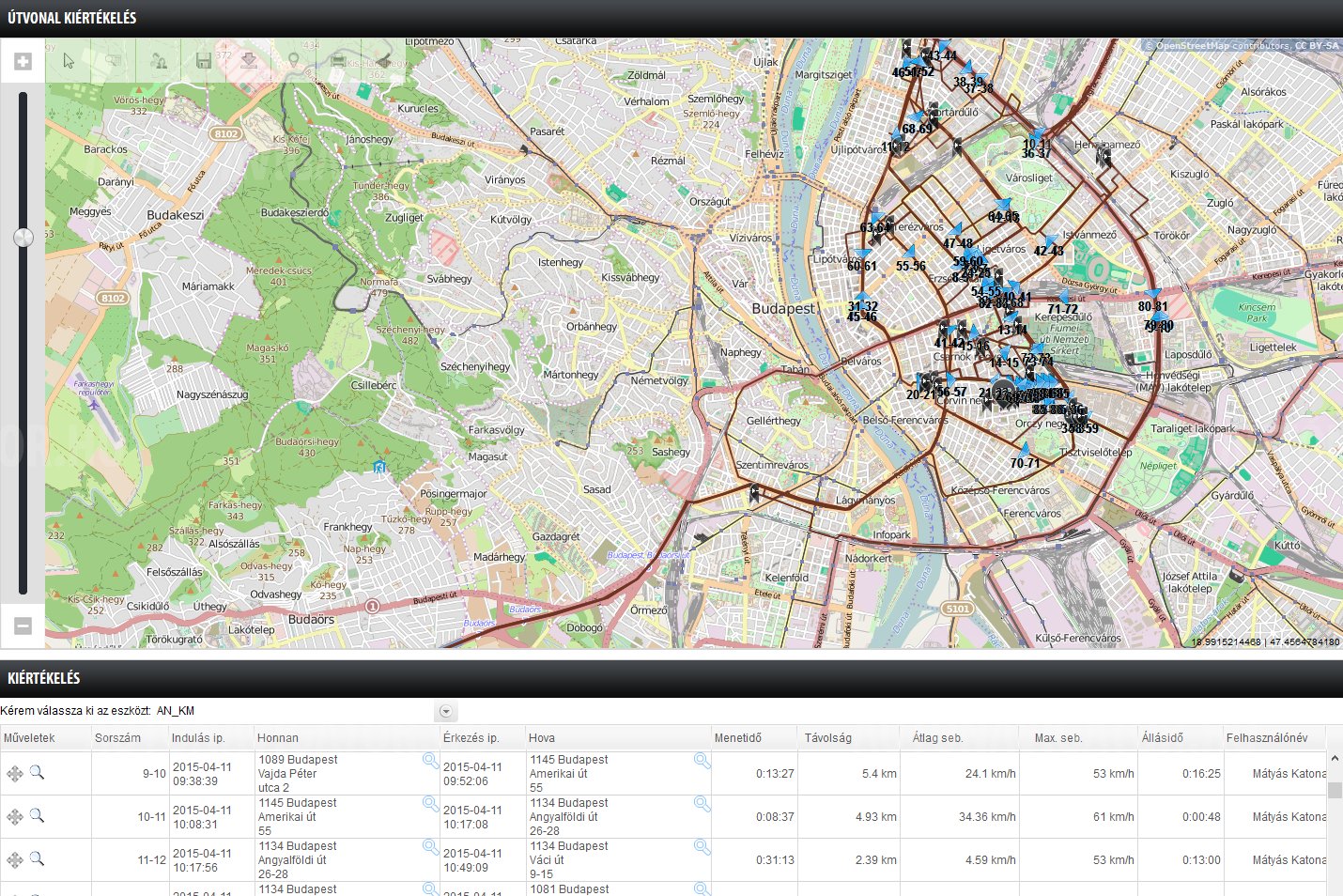Screen dimensions: 1343x896
Task: Click the printer icon in map toolbar
Action: click(338, 61)
